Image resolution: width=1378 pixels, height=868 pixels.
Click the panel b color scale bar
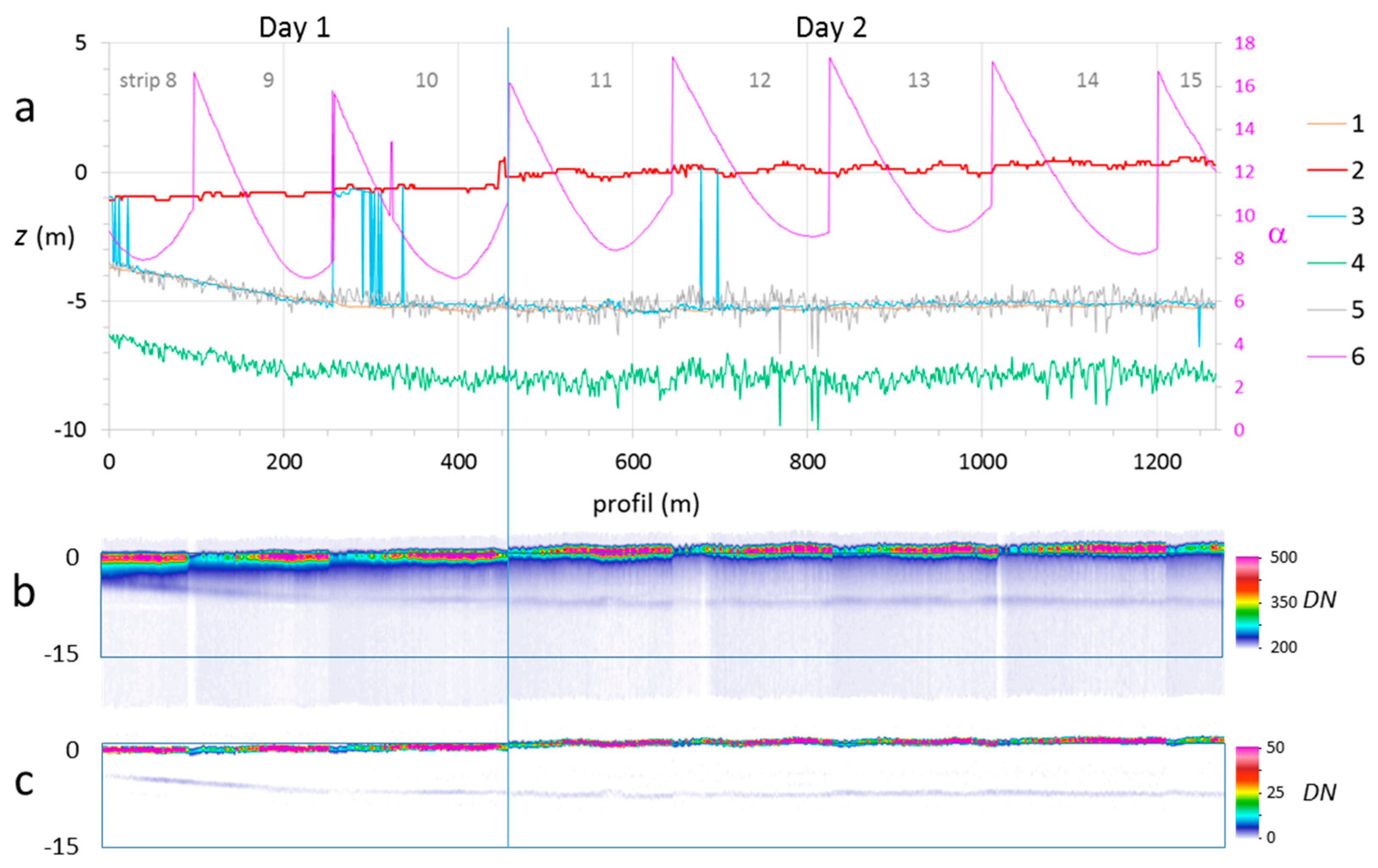[x=1248, y=602]
